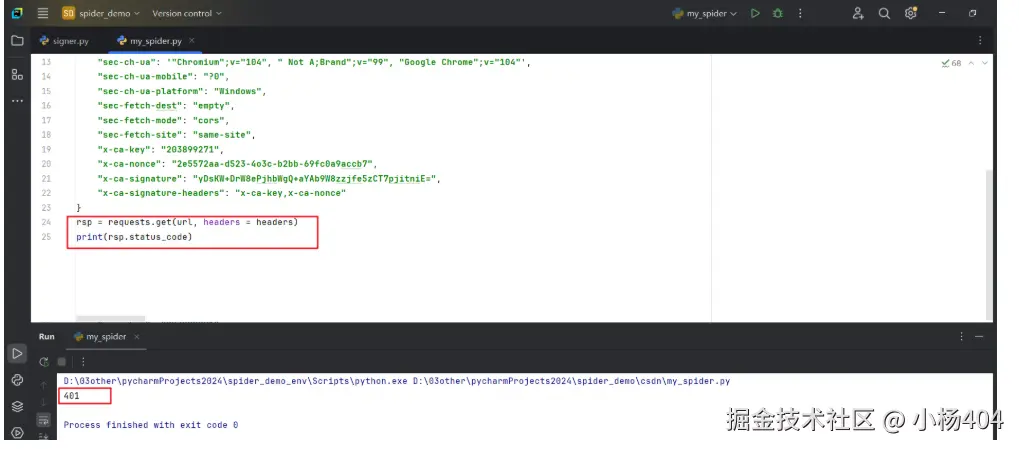Image resolution: width=1019 pixels, height=449 pixels.
Task: Click the "sec-ch-ua" Chromium line
Action: tap(314, 62)
